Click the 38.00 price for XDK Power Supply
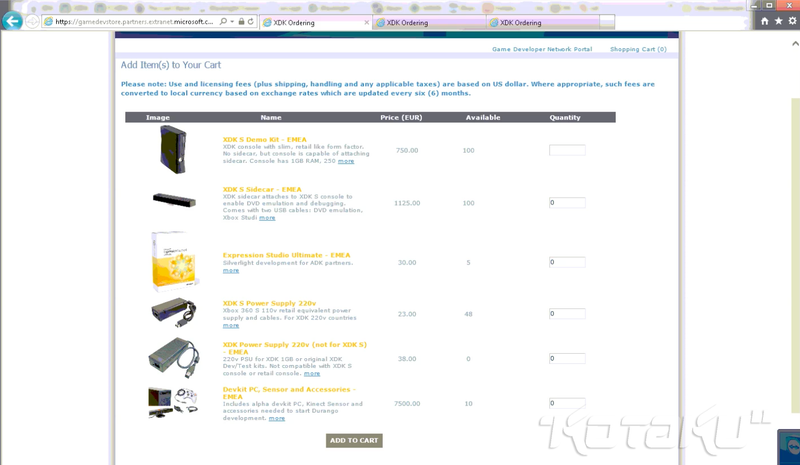This screenshot has width=800, height=465. (407, 359)
